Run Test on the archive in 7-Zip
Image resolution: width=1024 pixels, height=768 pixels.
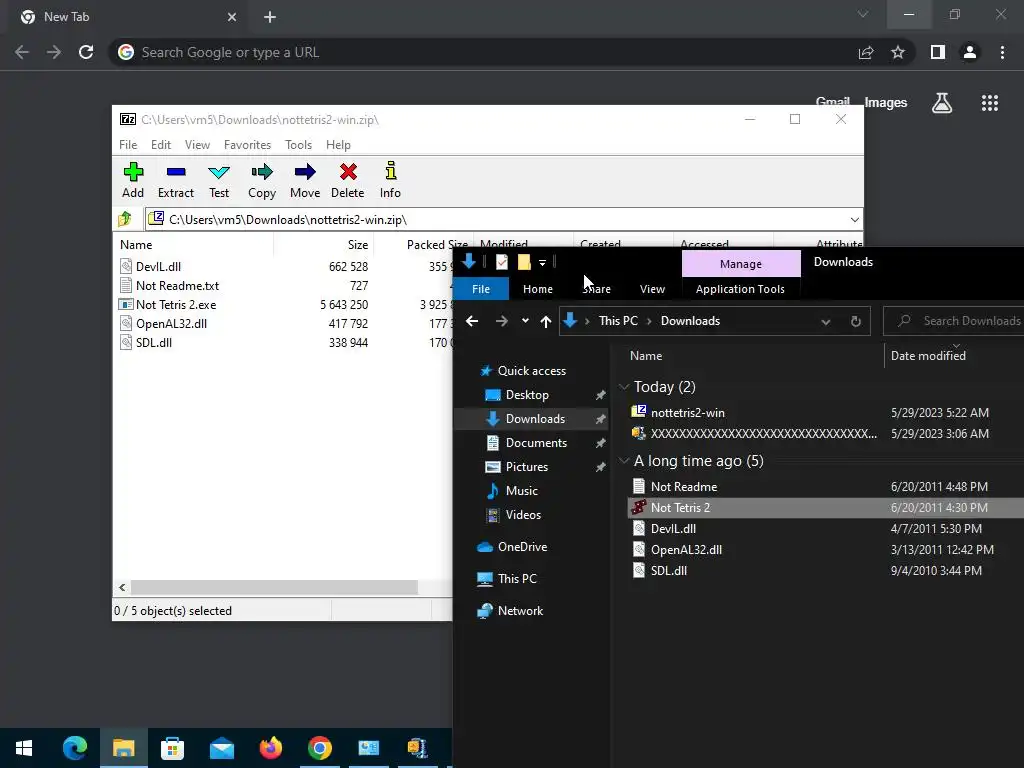pyautogui.click(x=219, y=180)
